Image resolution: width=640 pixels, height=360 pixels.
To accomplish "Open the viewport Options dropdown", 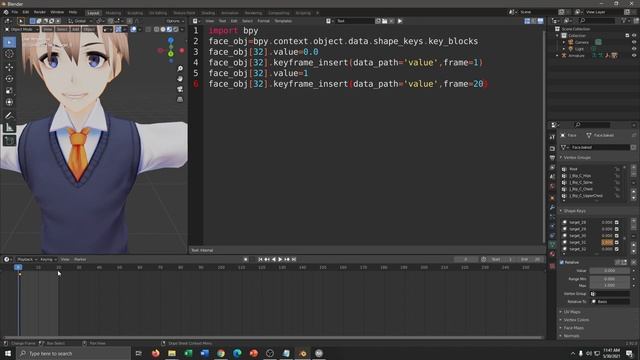I will pyautogui.click(x=175, y=21).
